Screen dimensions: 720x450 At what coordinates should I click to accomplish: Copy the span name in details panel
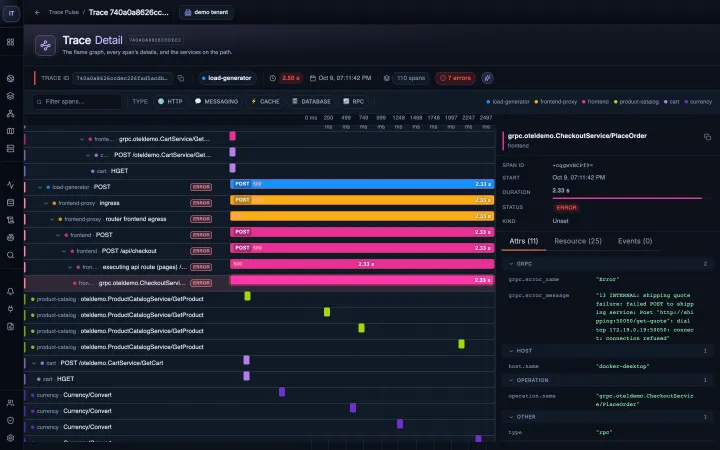point(707,137)
